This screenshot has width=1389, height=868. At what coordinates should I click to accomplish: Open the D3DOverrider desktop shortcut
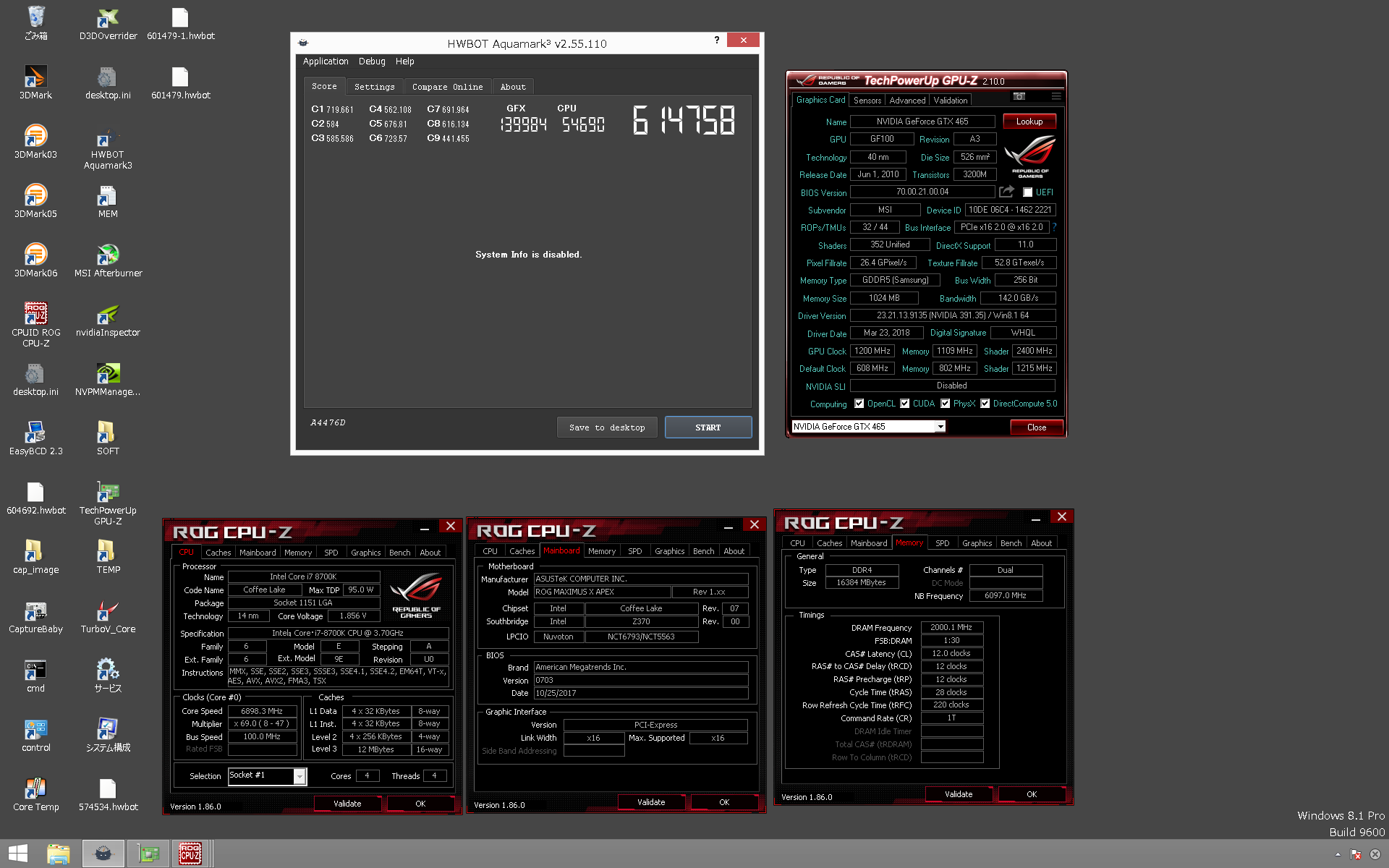108,23
